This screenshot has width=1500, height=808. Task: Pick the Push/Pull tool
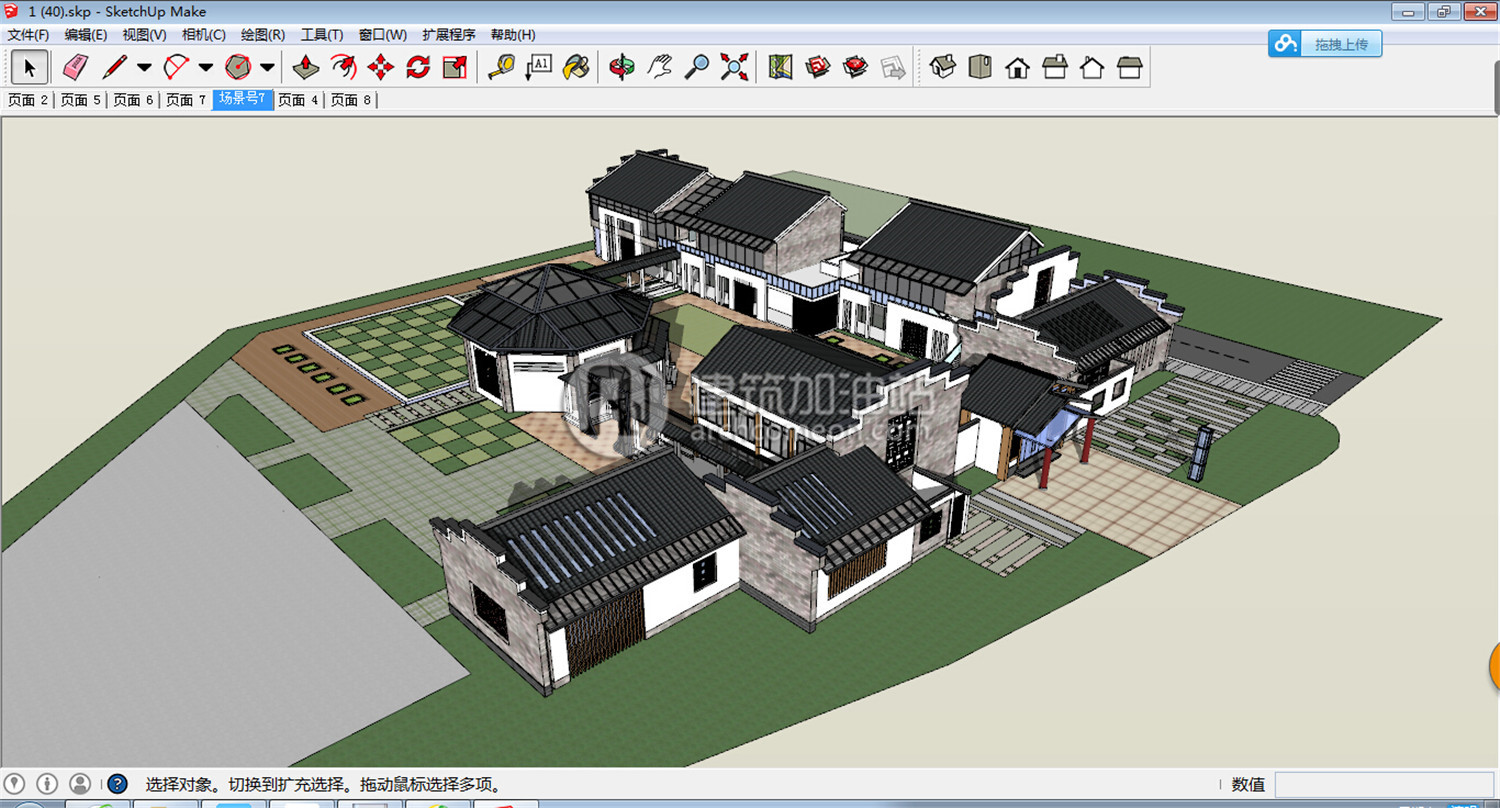[x=306, y=67]
